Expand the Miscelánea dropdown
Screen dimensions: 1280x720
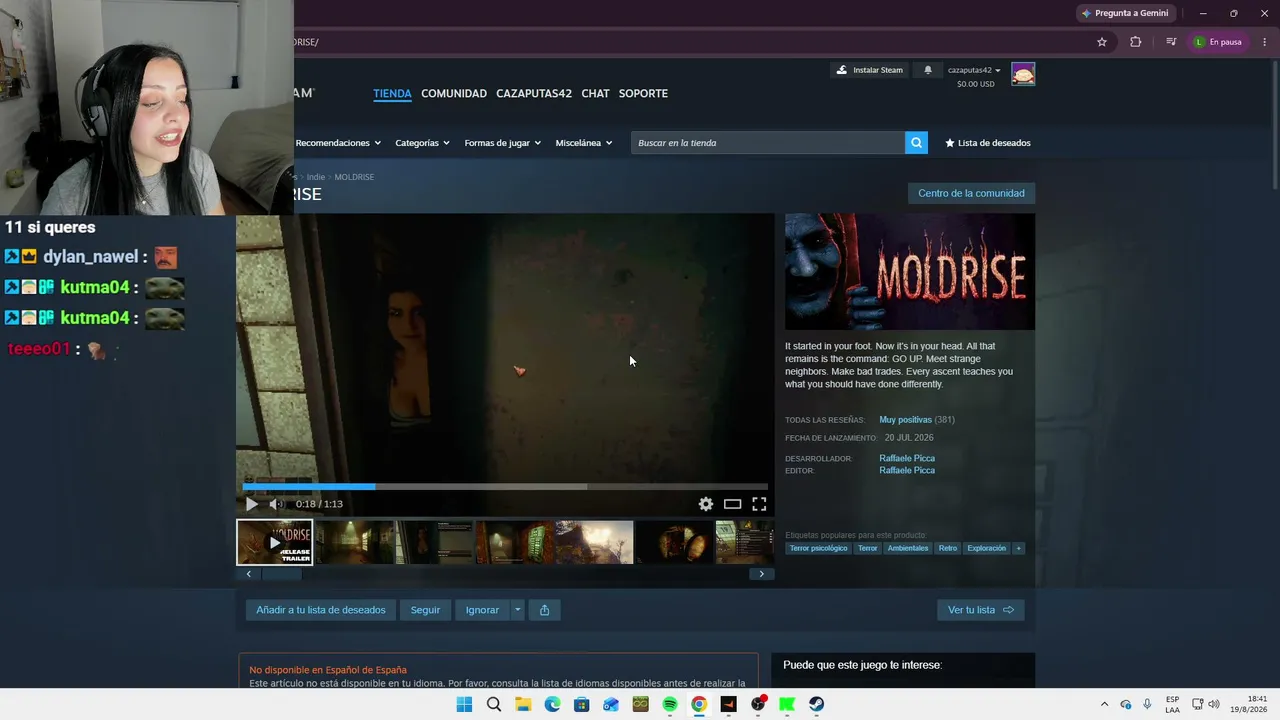coord(584,143)
